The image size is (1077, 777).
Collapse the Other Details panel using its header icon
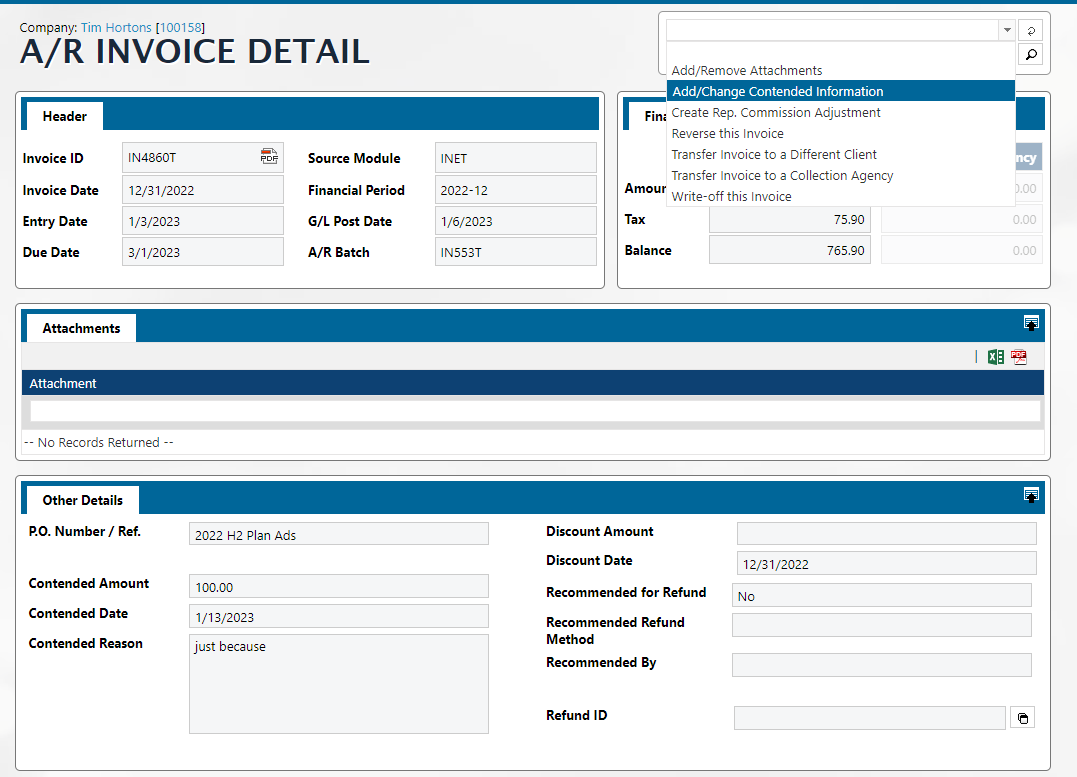[x=1031, y=495]
